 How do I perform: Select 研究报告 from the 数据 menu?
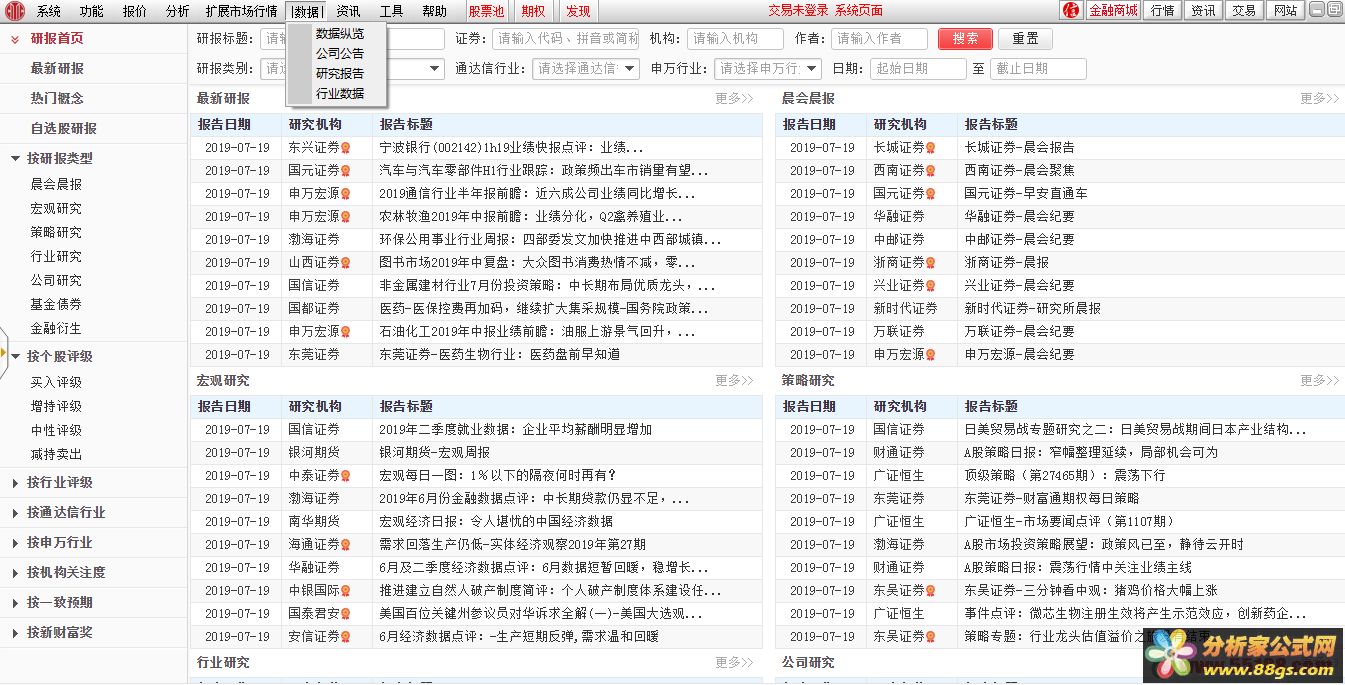click(340, 73)
